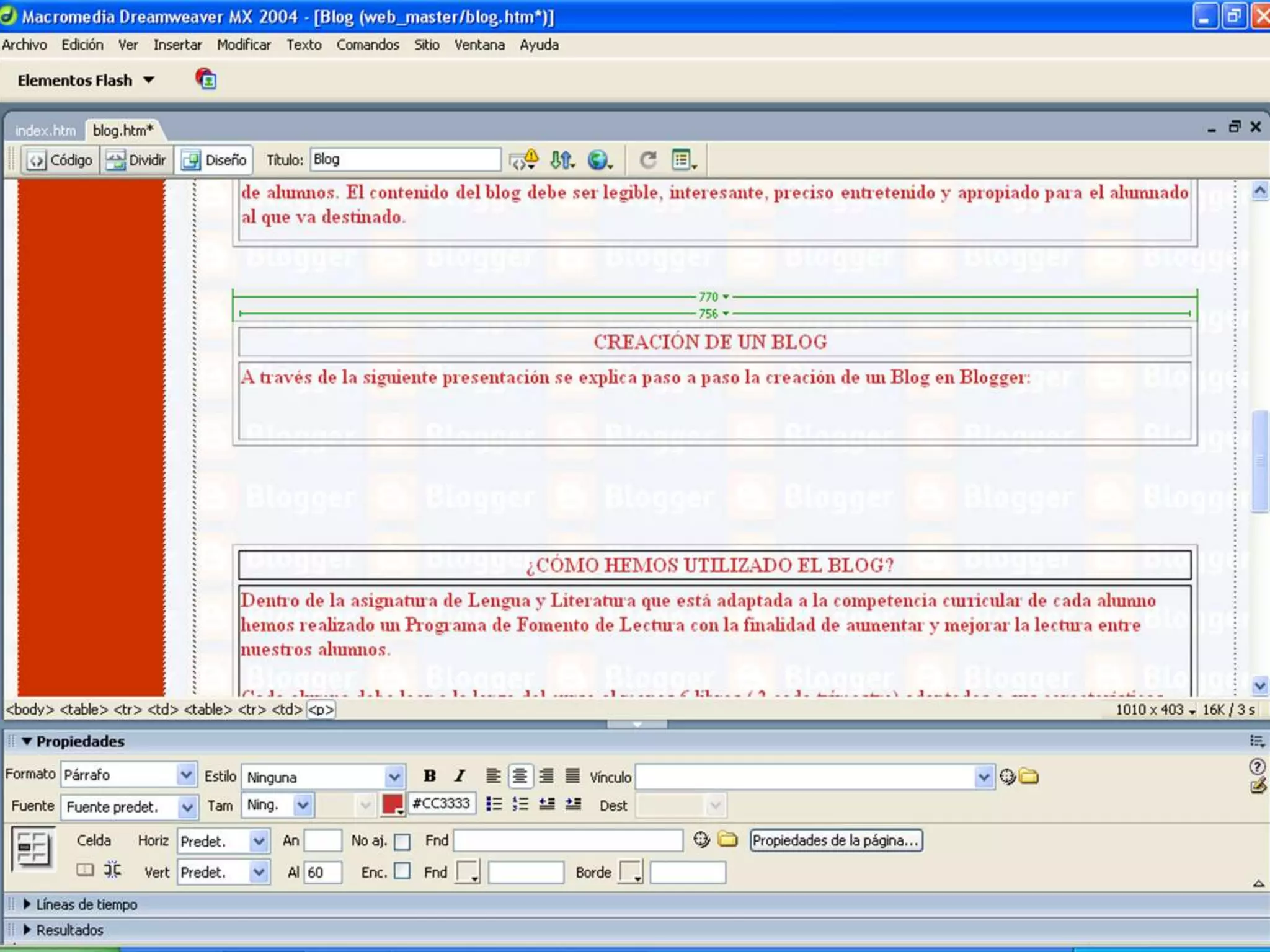Click Propiedades de la página button

[835, 840]
